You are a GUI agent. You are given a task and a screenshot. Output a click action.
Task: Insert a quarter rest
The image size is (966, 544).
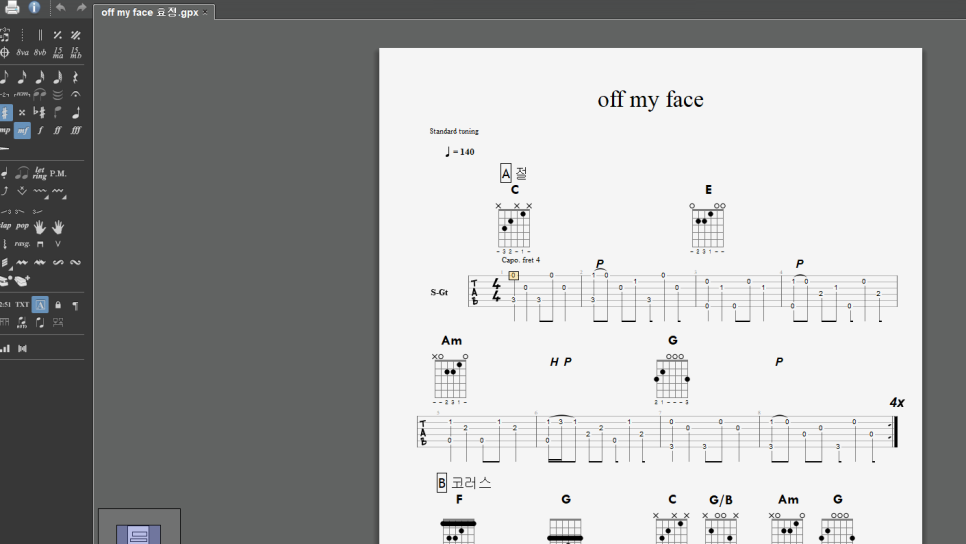(x=75, y=77)
